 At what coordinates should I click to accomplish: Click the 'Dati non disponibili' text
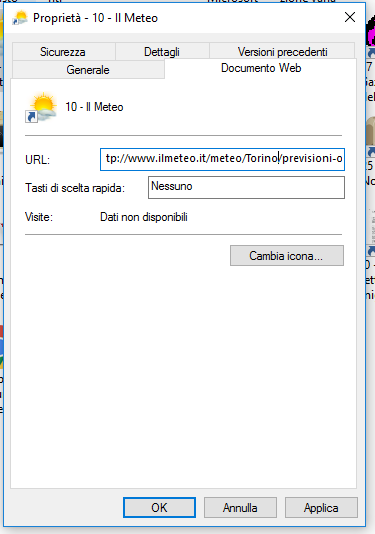click(144, 217)
